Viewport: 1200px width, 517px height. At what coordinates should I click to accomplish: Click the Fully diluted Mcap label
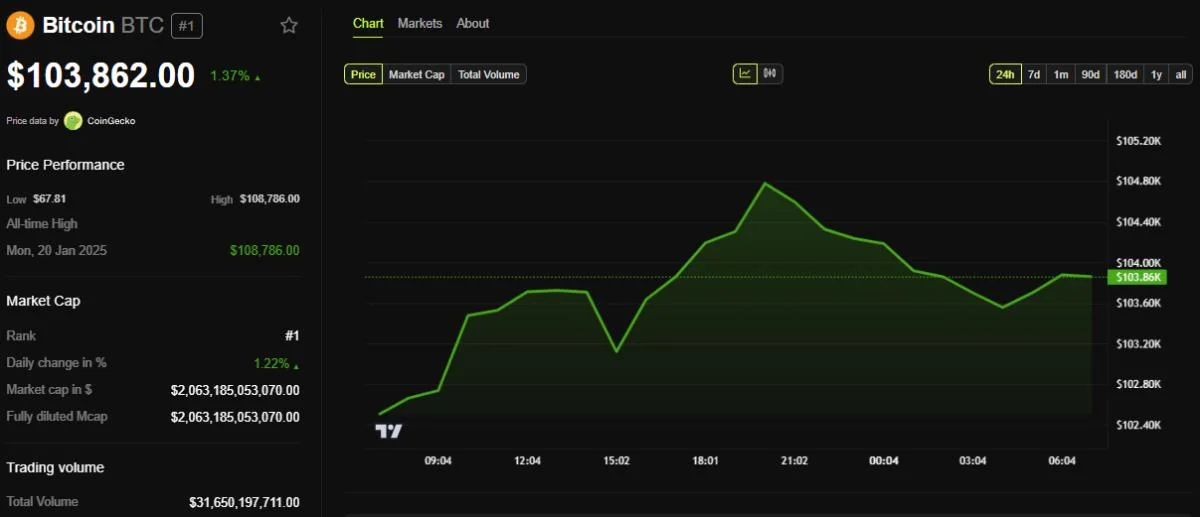click(57, 416)
